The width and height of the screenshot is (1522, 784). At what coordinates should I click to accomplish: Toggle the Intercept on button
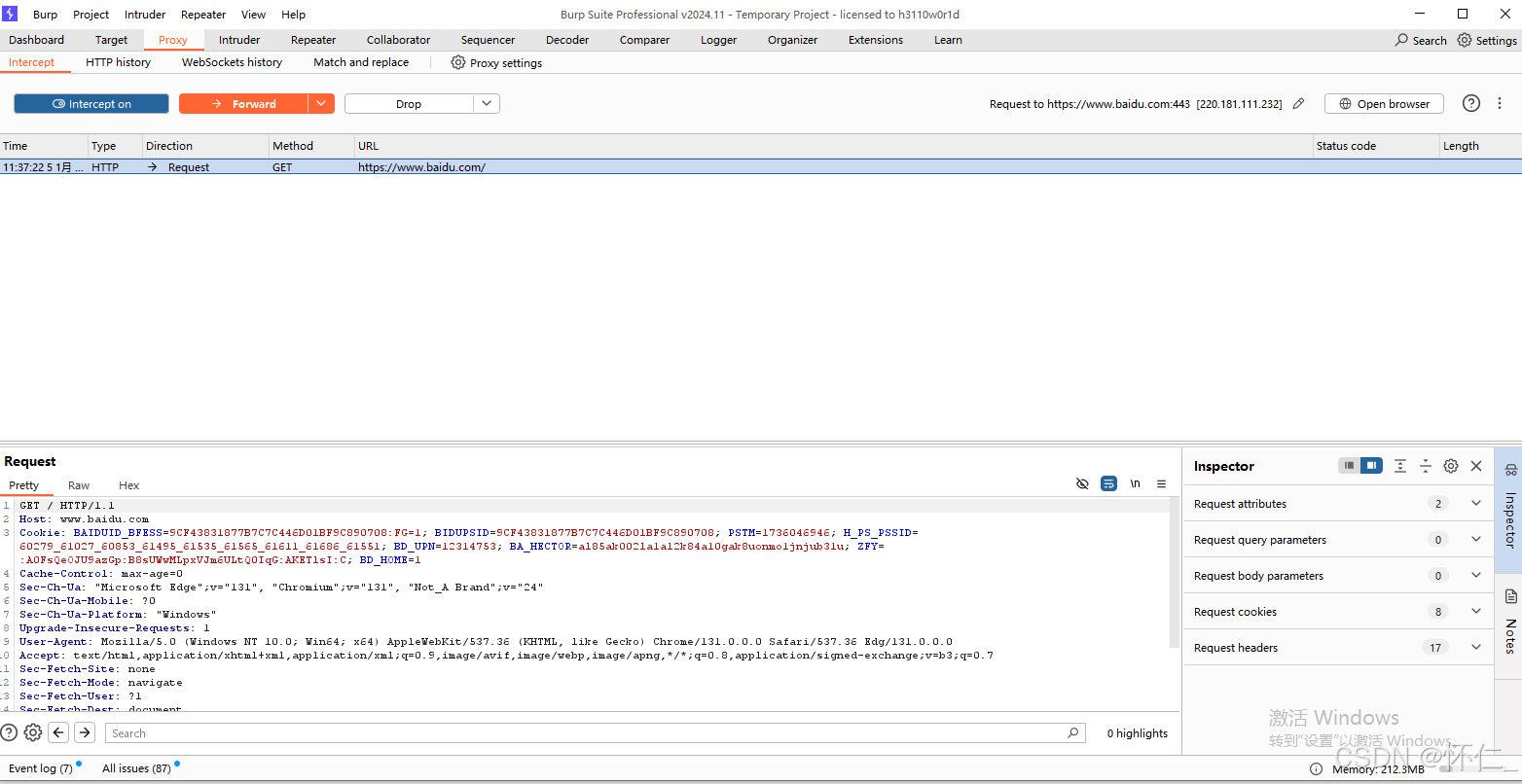coord(91,104)
